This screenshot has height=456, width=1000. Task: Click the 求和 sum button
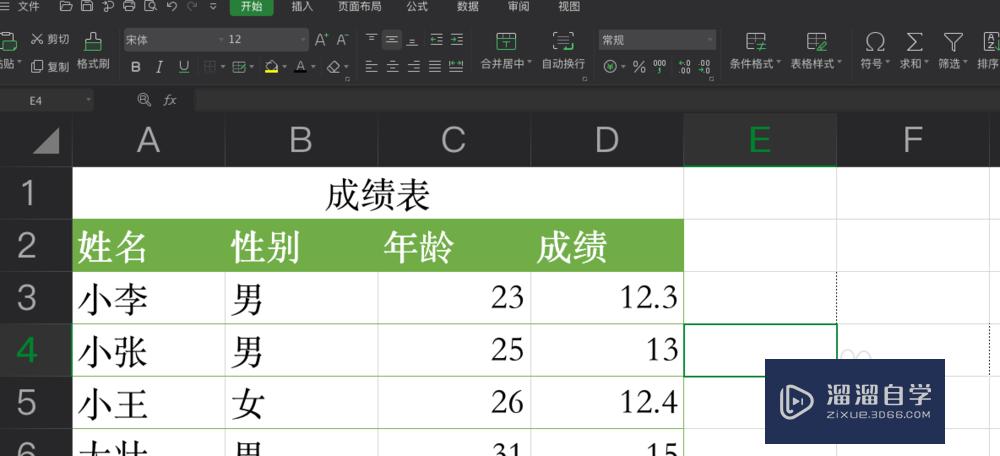pos(914,52)
